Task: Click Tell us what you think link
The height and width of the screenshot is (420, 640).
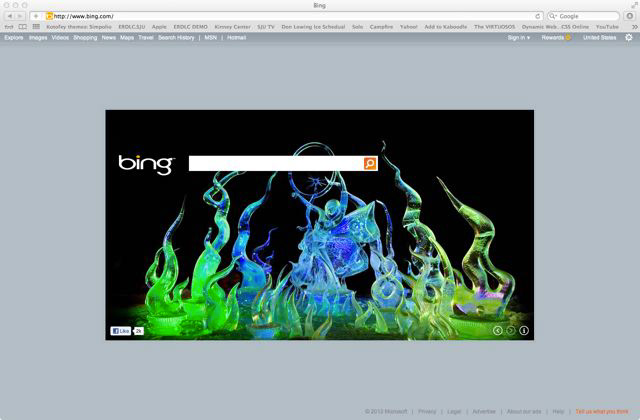Action: (602, 411)
